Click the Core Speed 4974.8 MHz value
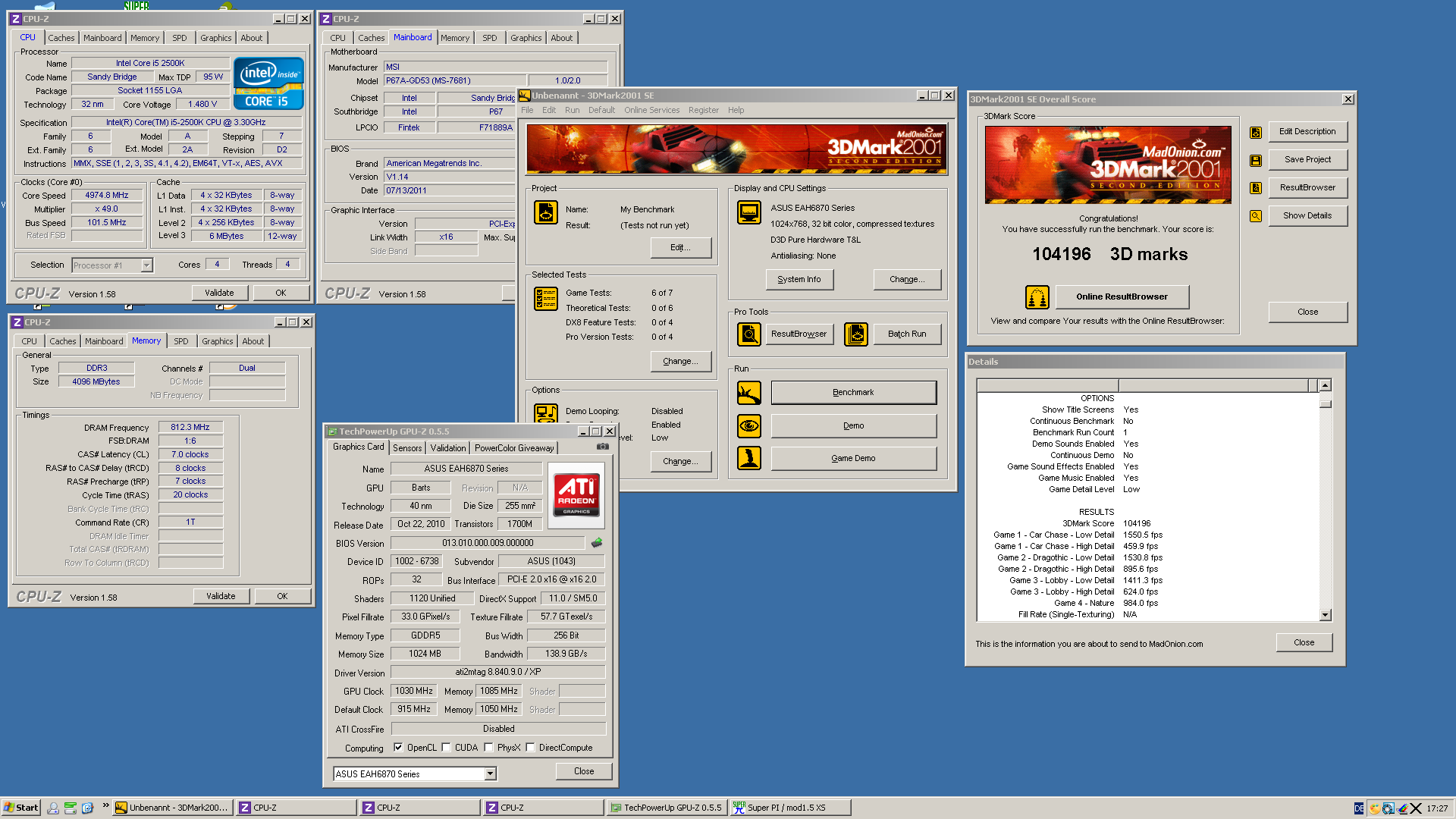This screenshot has height=819, width=1456. (107, 195)
